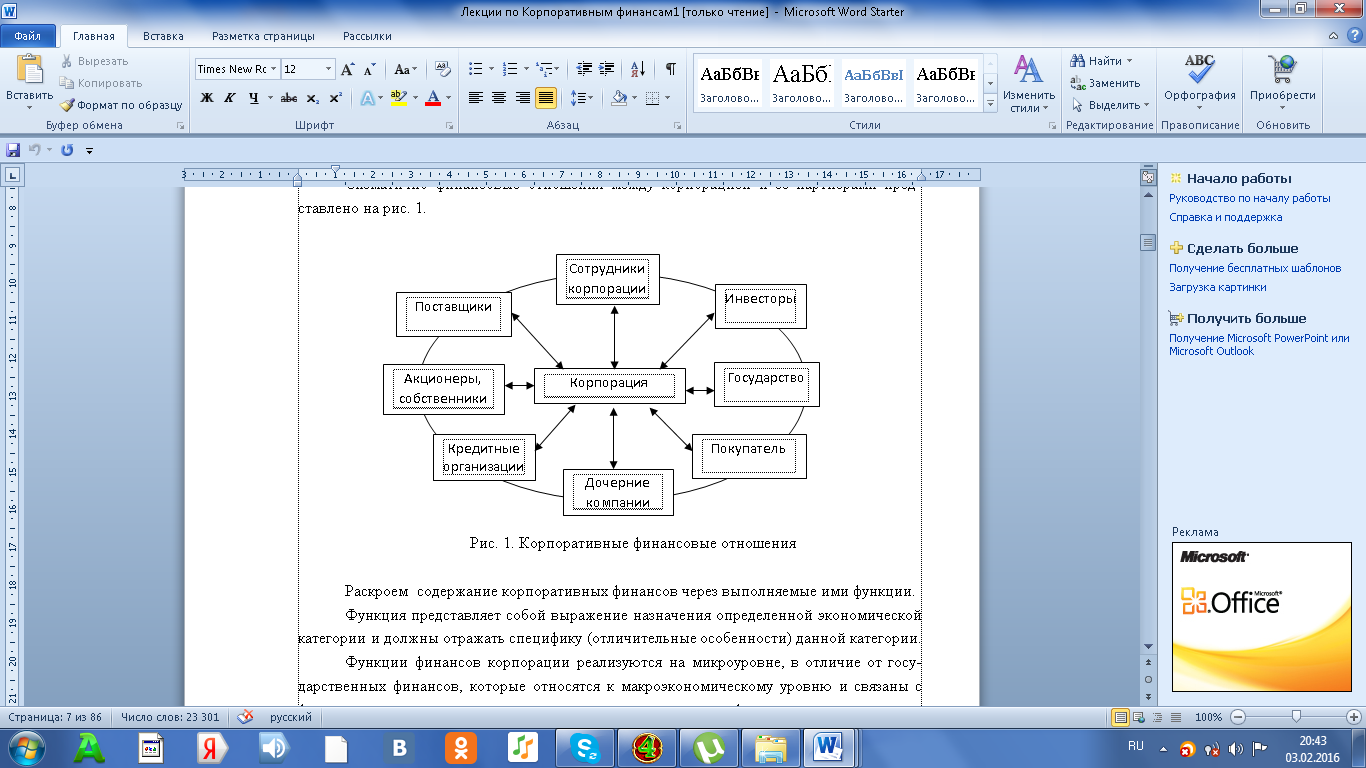Click the Save icon in quick access toolbar
This screenshot has width=1366, height=768.
click(13, 150)
